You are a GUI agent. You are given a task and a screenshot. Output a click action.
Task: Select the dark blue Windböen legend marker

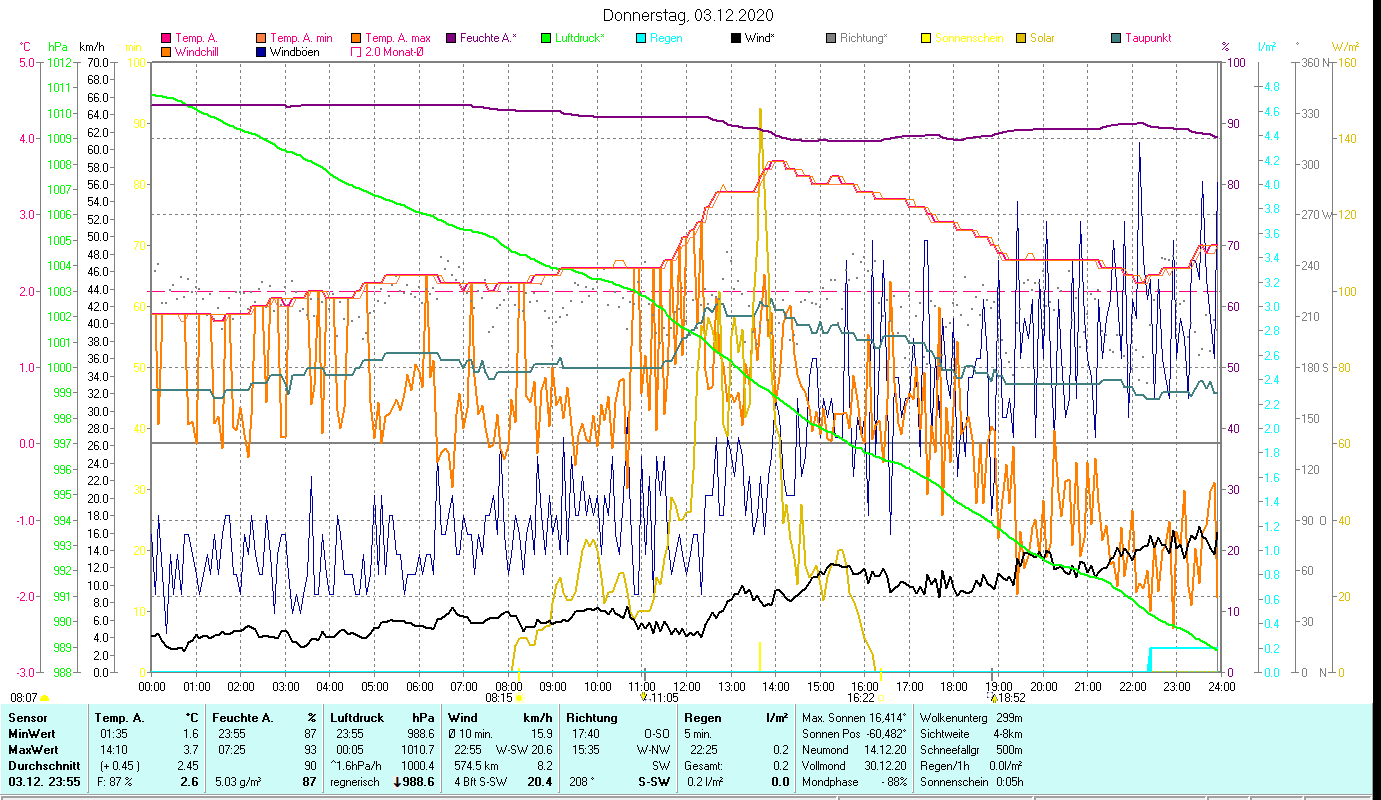point(262,52)
